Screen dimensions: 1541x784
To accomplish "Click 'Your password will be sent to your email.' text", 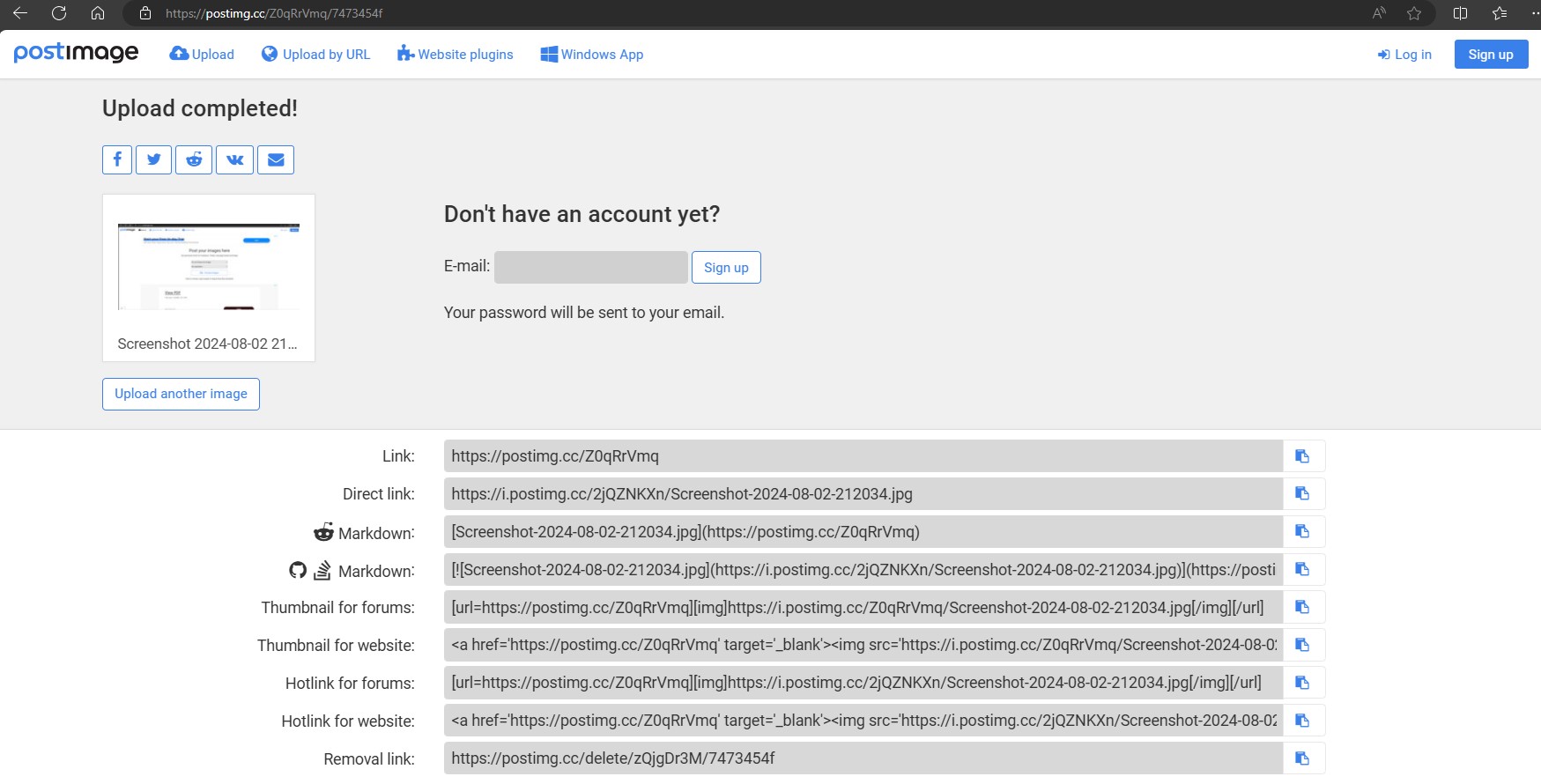I will coord(584,313).
